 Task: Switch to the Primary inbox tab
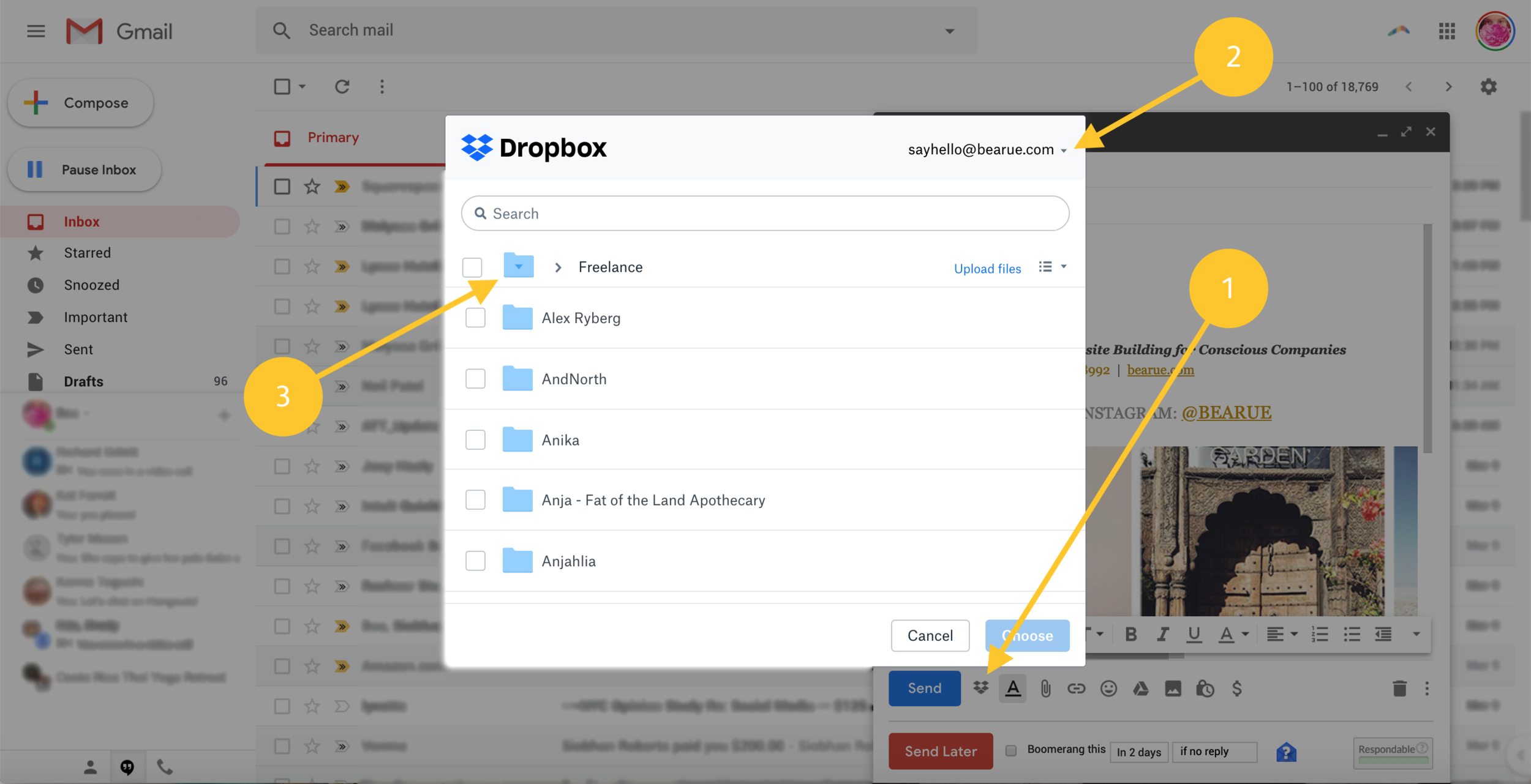coord(333,138)
